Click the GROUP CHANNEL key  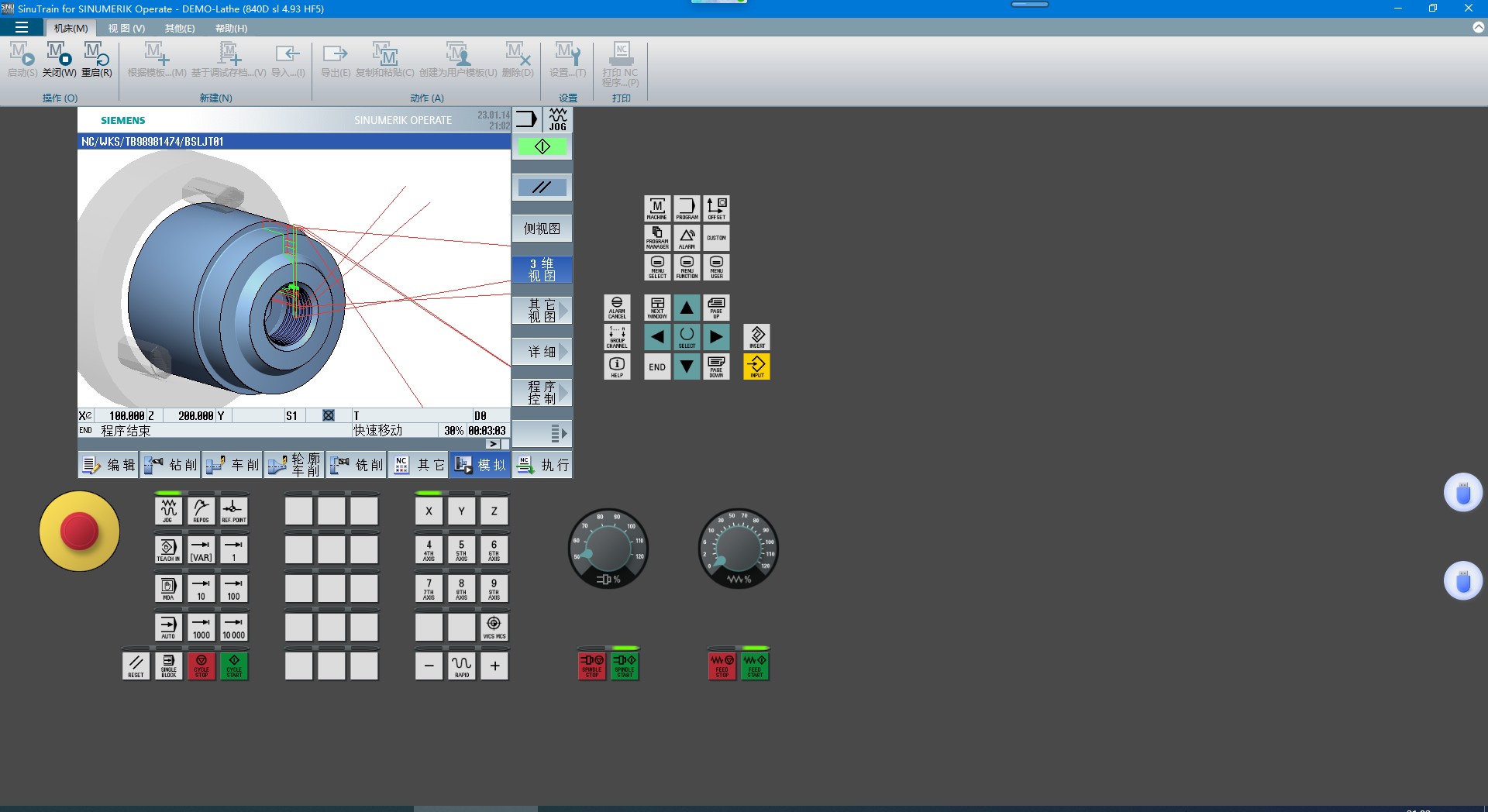coord(617,337)
